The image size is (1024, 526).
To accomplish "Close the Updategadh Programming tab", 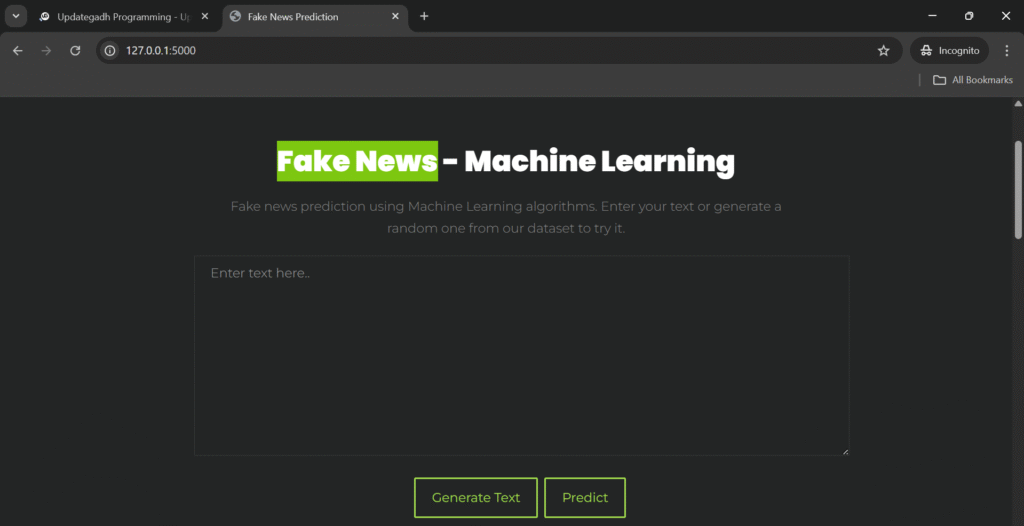I will [204, 17].
